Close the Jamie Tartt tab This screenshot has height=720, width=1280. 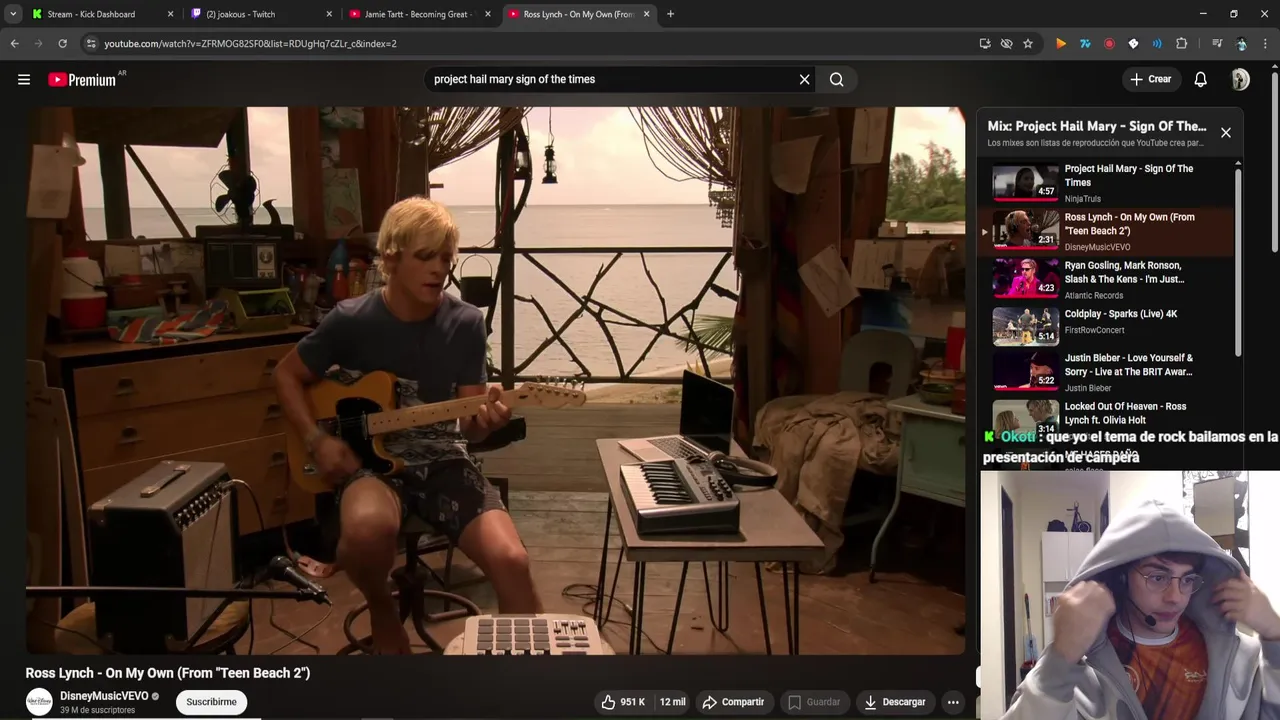(x=488, y=14)
